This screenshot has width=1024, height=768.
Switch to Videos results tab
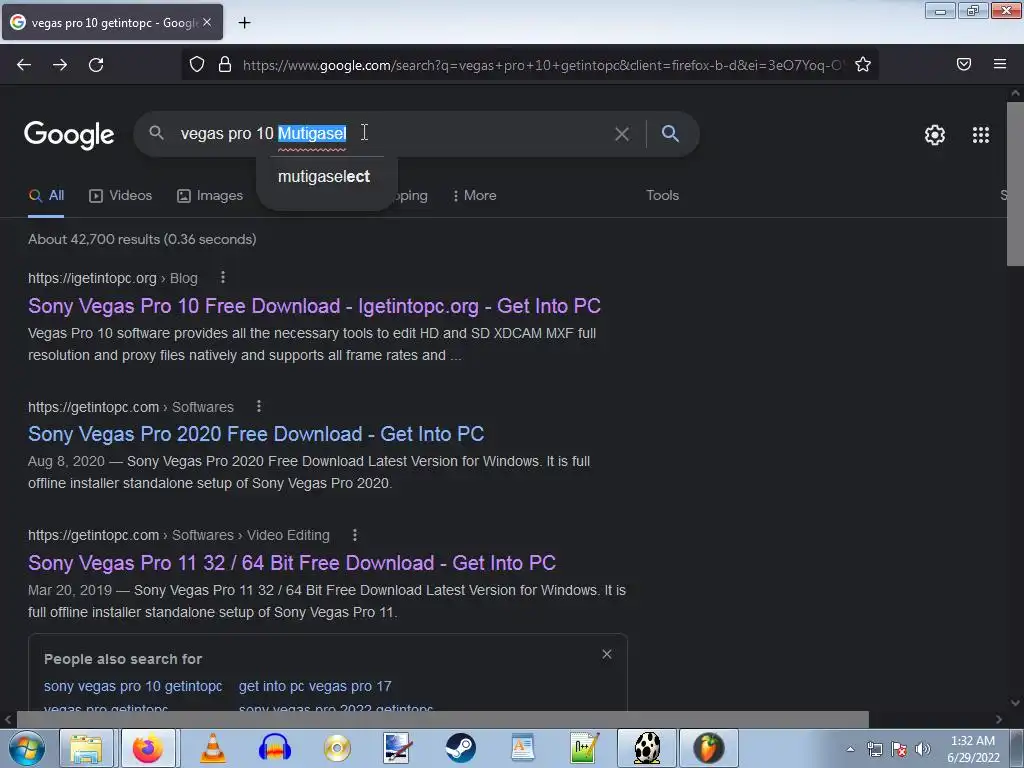tap(120, 195)
